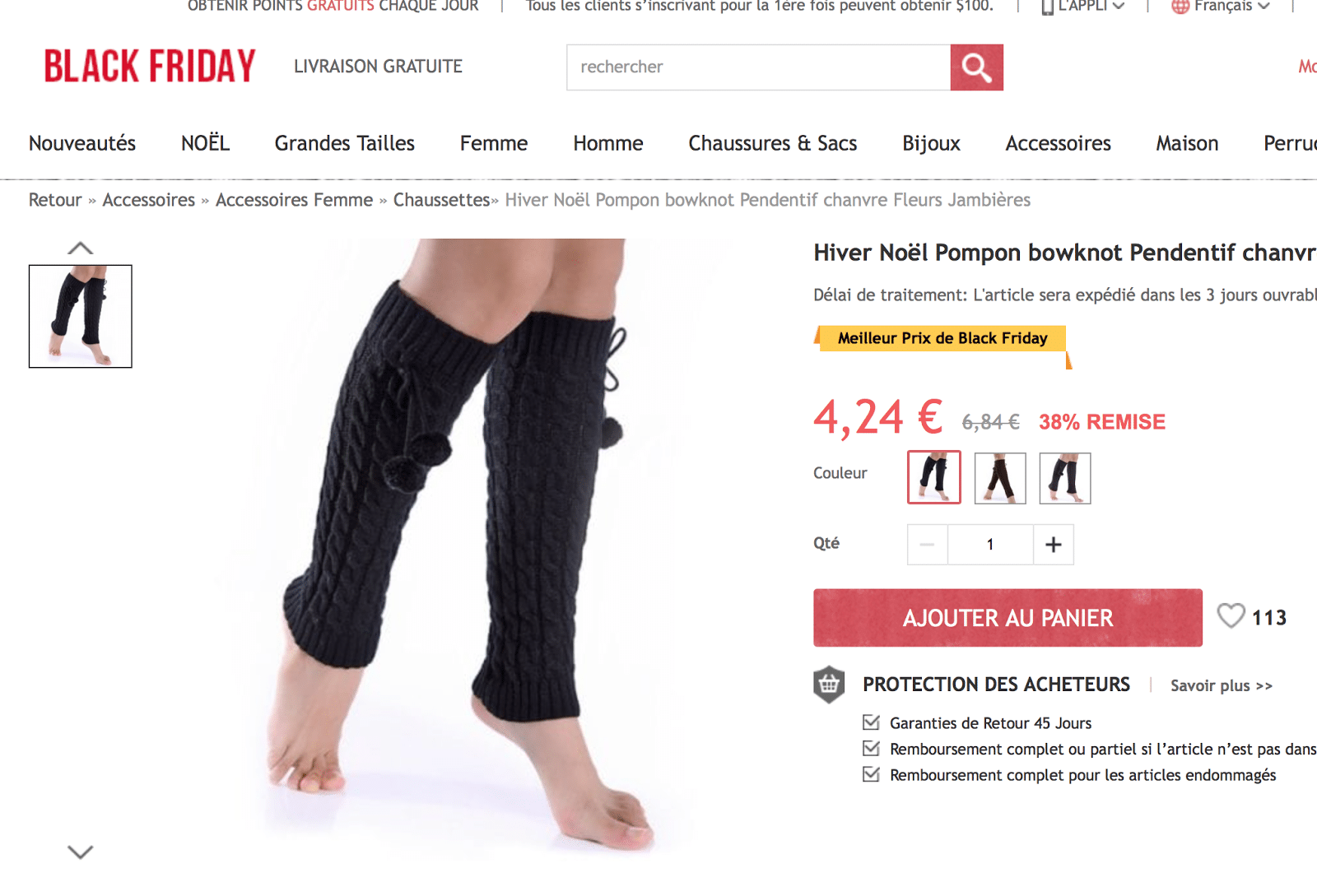This screenshot has height=896, width=1317.
Task: Toggle the Remboursement complet ou partiel checkbox
Action: [x=871, y=749]
